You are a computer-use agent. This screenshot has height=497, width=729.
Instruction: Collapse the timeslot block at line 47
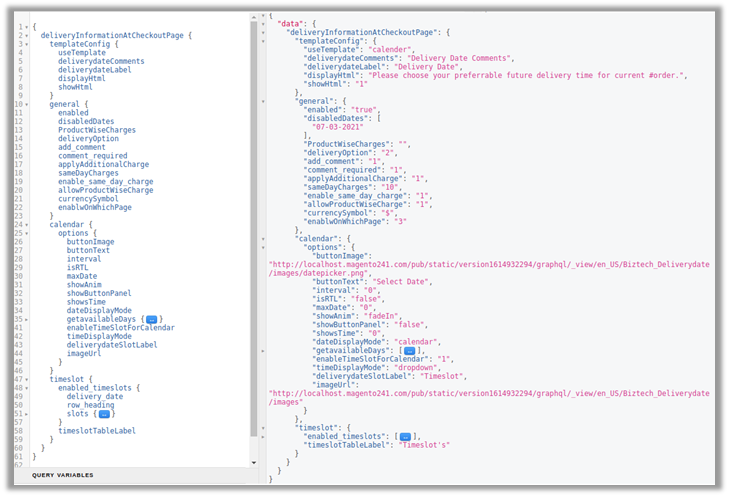coord(26,379)
